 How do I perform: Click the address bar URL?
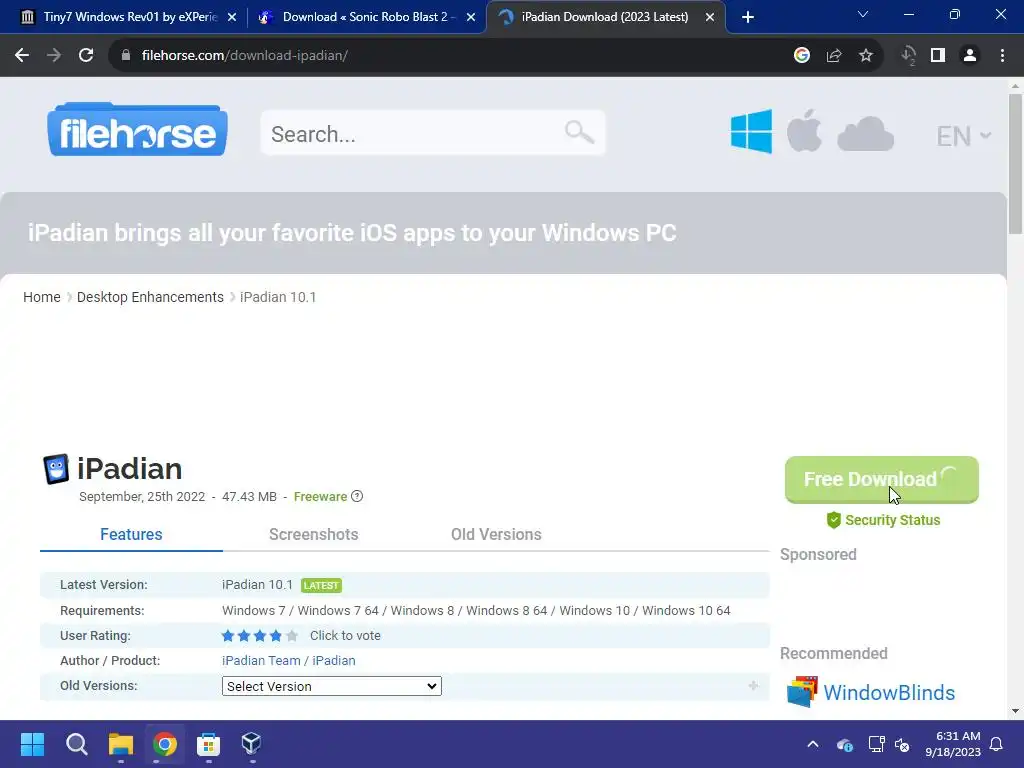[x=244, y=56]
